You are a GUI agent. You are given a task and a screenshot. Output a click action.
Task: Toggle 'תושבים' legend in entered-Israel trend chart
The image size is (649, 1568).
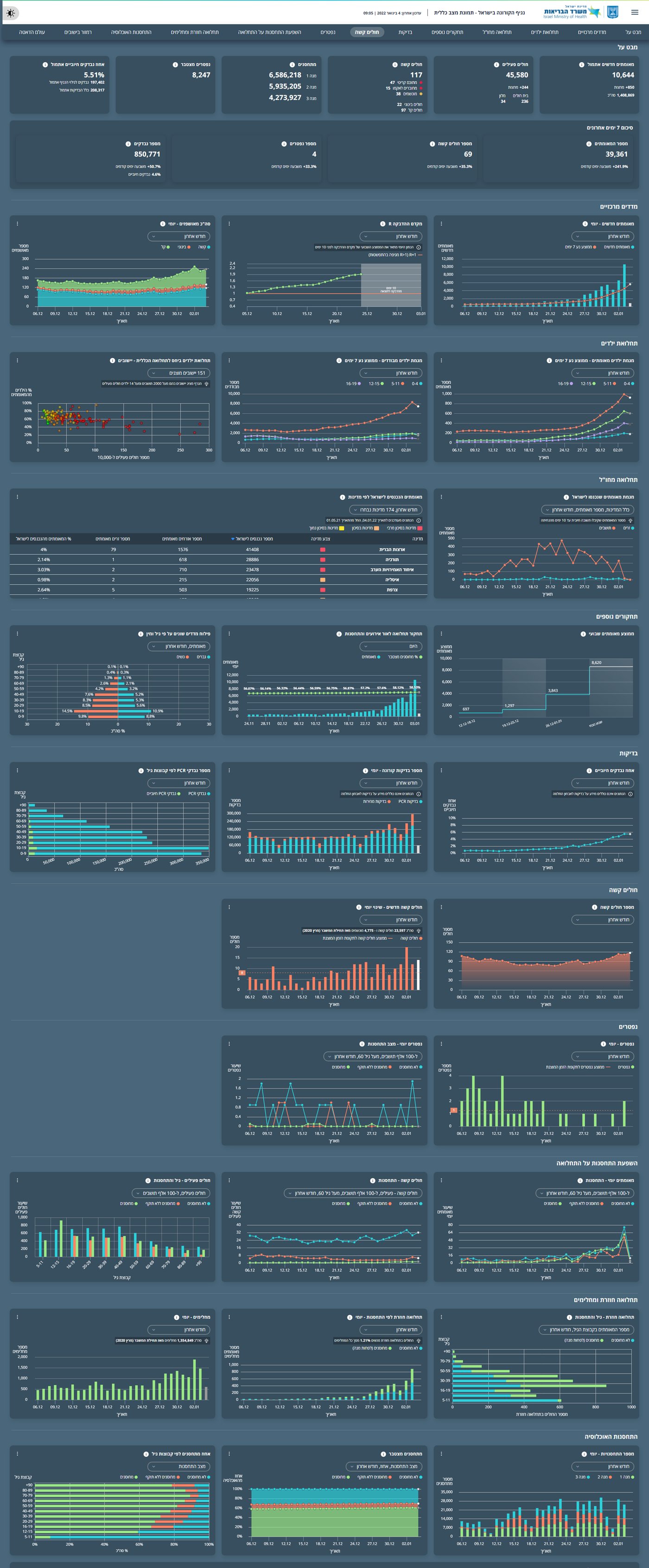[x=608, y=528]
